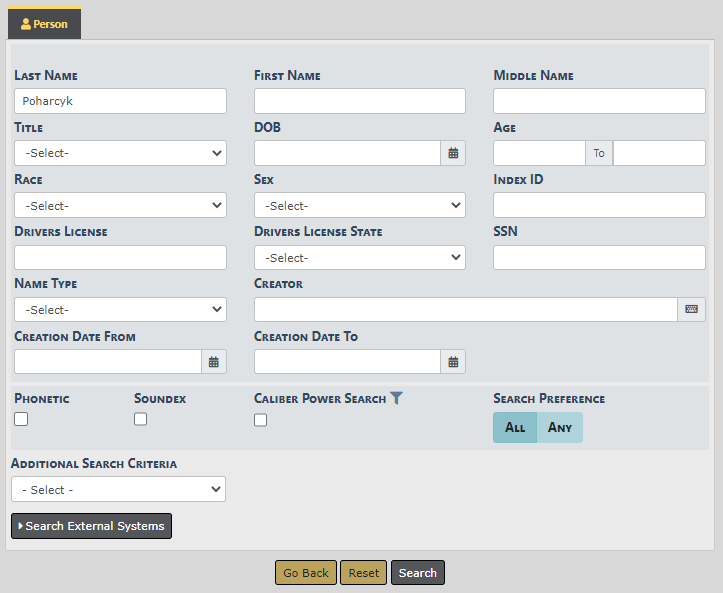This screenshot has height=593, width=723.
Task: Open the Drivers License State dropdown
Action: point(360,257)
